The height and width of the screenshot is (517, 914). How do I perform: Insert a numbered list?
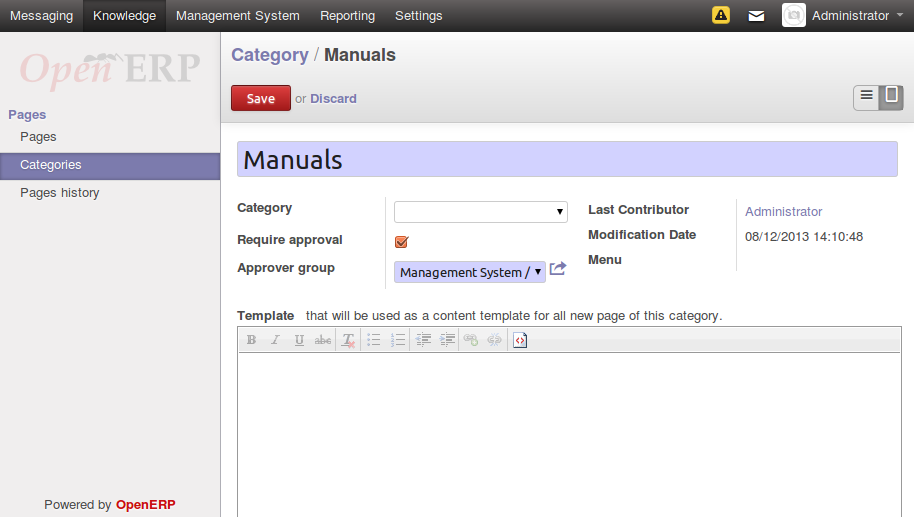pos(398,340)
